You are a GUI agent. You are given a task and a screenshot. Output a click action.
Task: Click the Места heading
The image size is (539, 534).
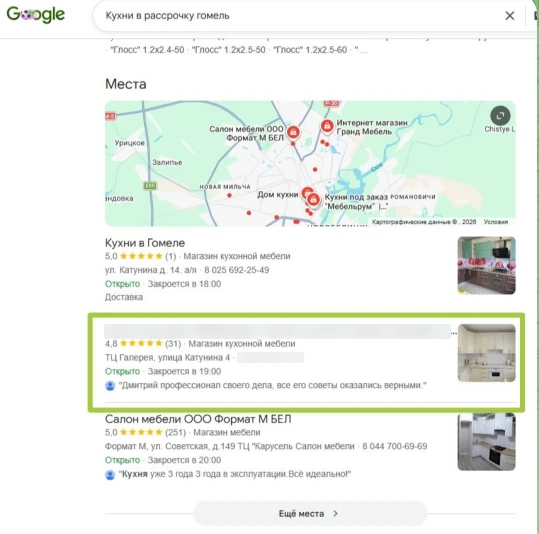(x=126, y=84)
